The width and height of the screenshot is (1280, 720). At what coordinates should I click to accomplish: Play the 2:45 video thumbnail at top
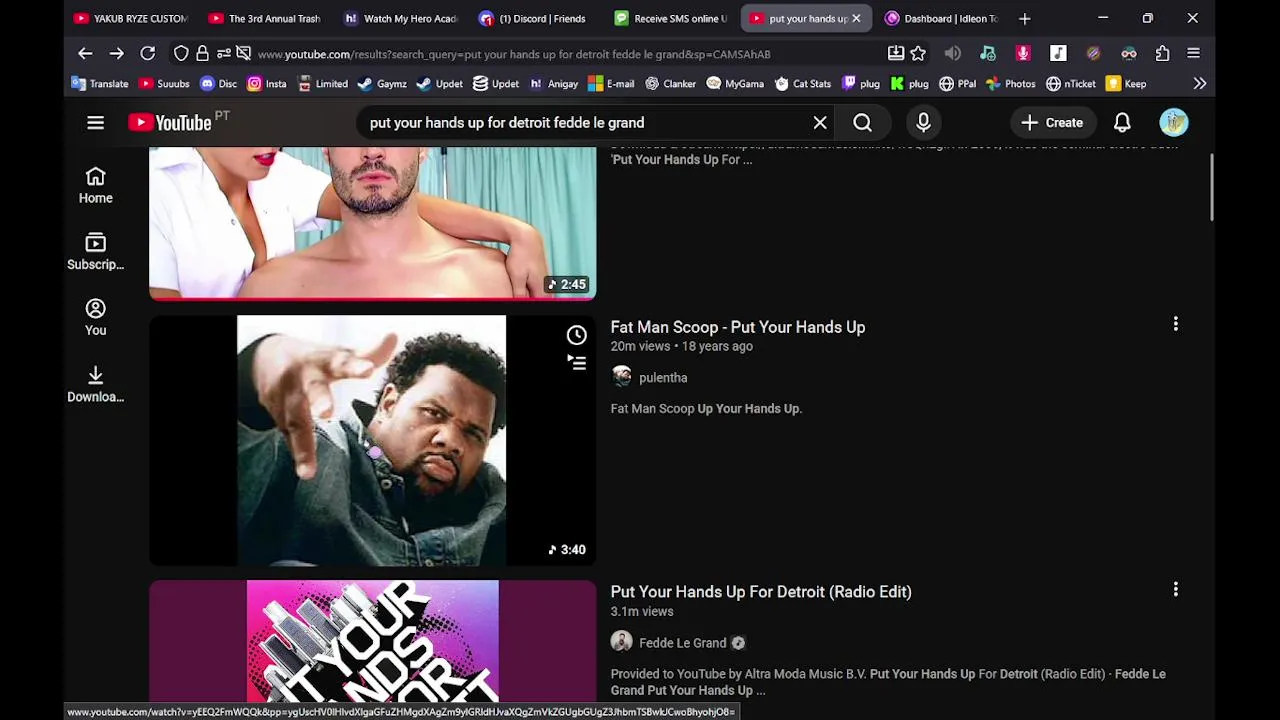[372, 223]
